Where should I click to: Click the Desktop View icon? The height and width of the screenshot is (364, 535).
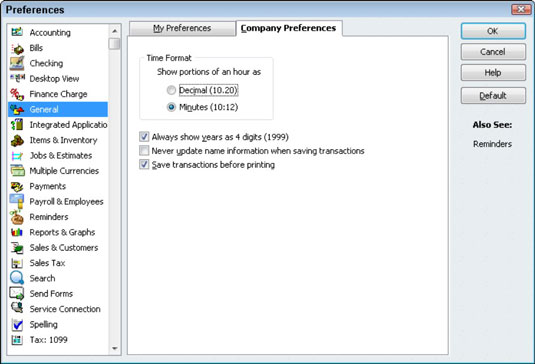(x=17, y=78)
